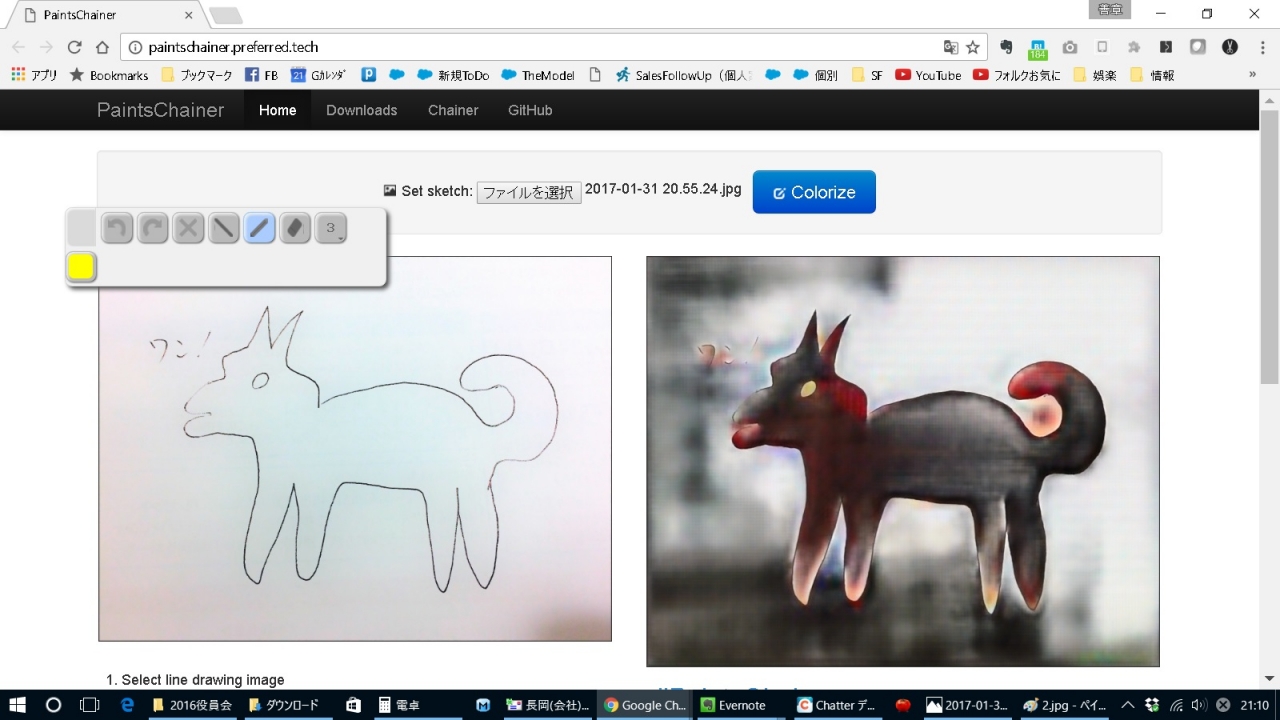Open the 新規ToDo bookmark
Viewport: 1280px width, 720px height.
(453, 75)
